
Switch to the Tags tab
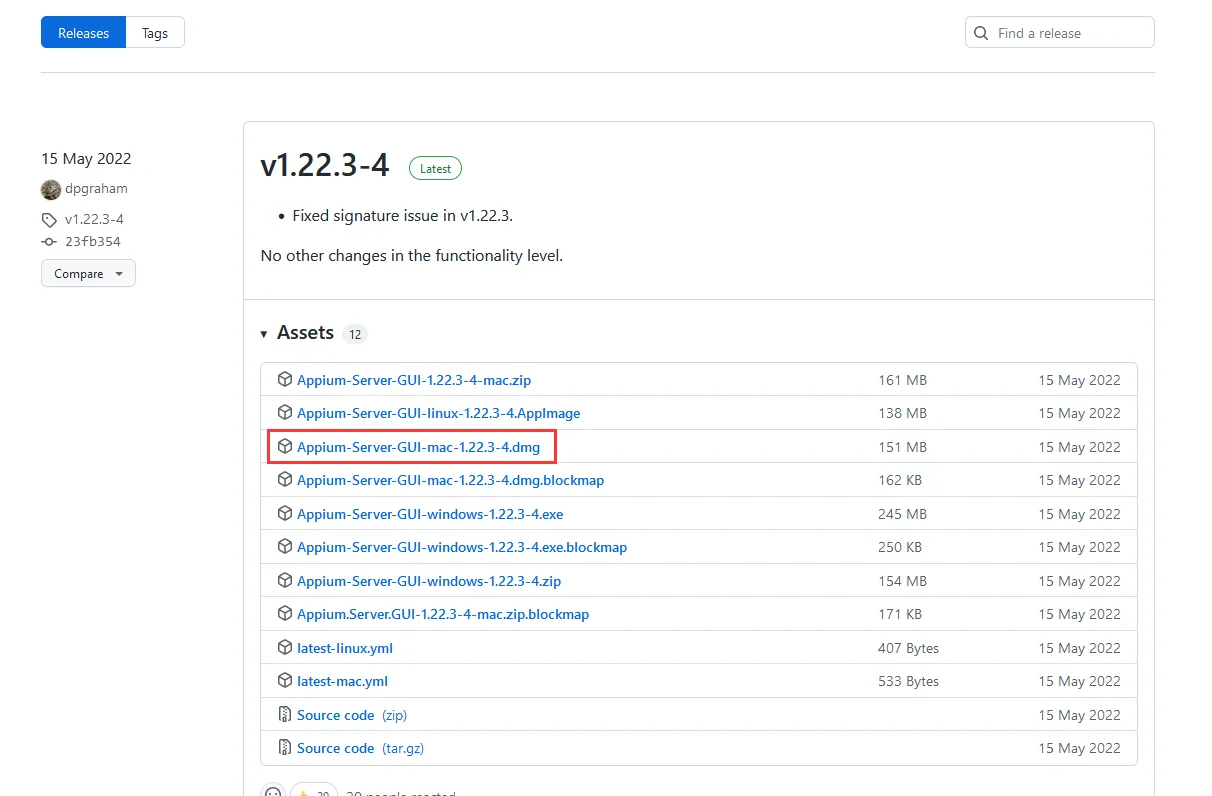tap(155, 32)
